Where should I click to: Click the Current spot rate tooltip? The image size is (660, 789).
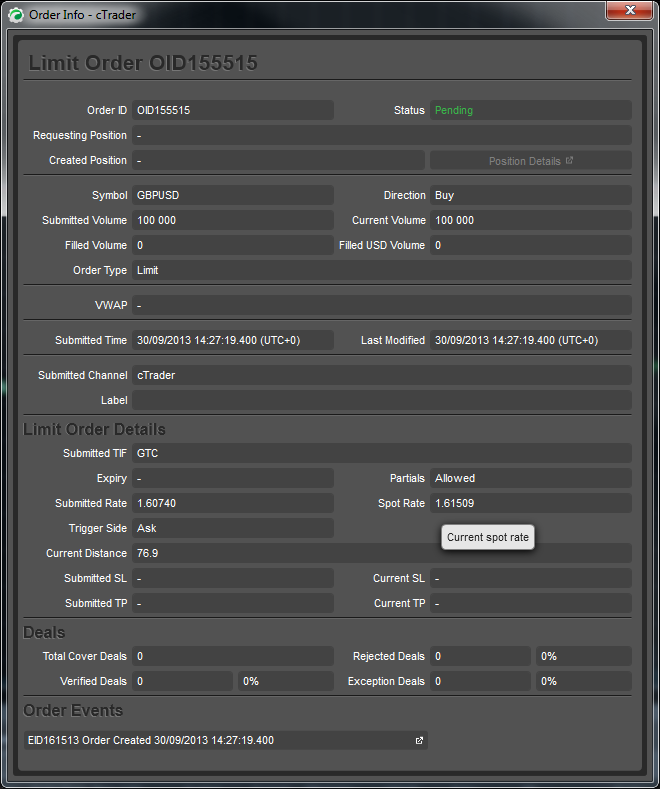[x=488, y=537]
